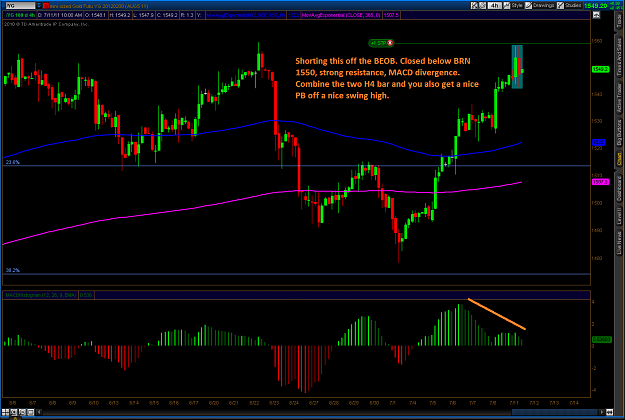Click the horizontal scrollbar right arrow

[x=602, y=412]
